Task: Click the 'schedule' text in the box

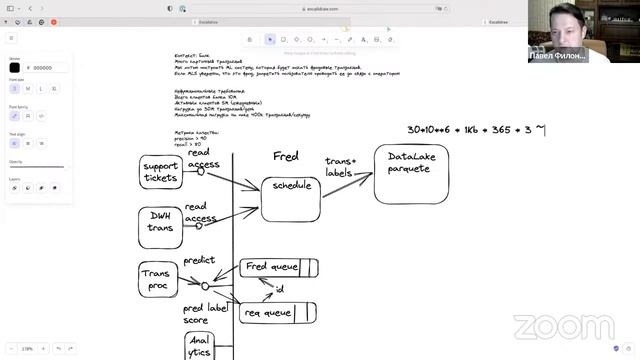Action: (x=292, y=185)
